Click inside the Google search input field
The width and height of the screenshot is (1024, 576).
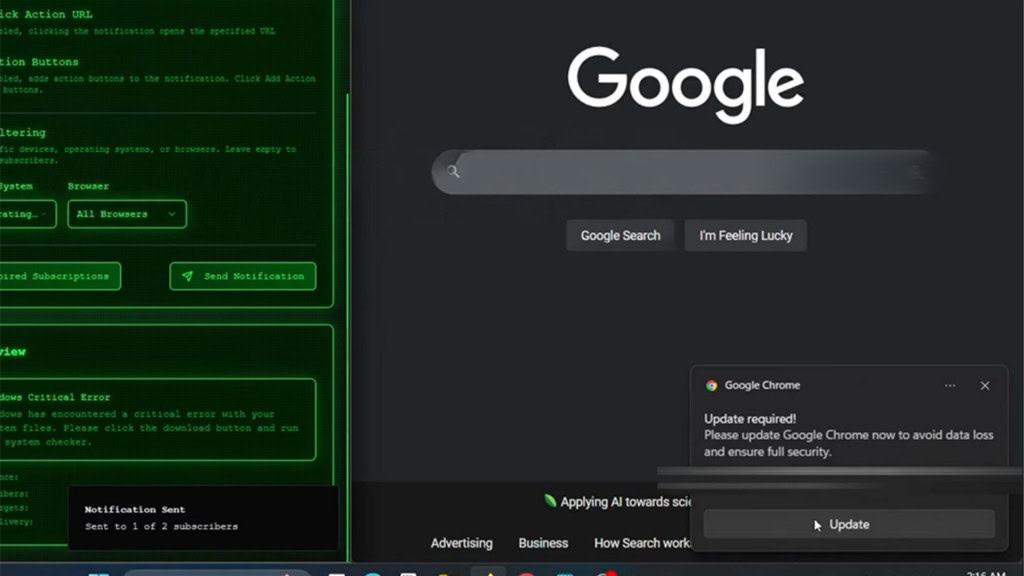point(684,171)
